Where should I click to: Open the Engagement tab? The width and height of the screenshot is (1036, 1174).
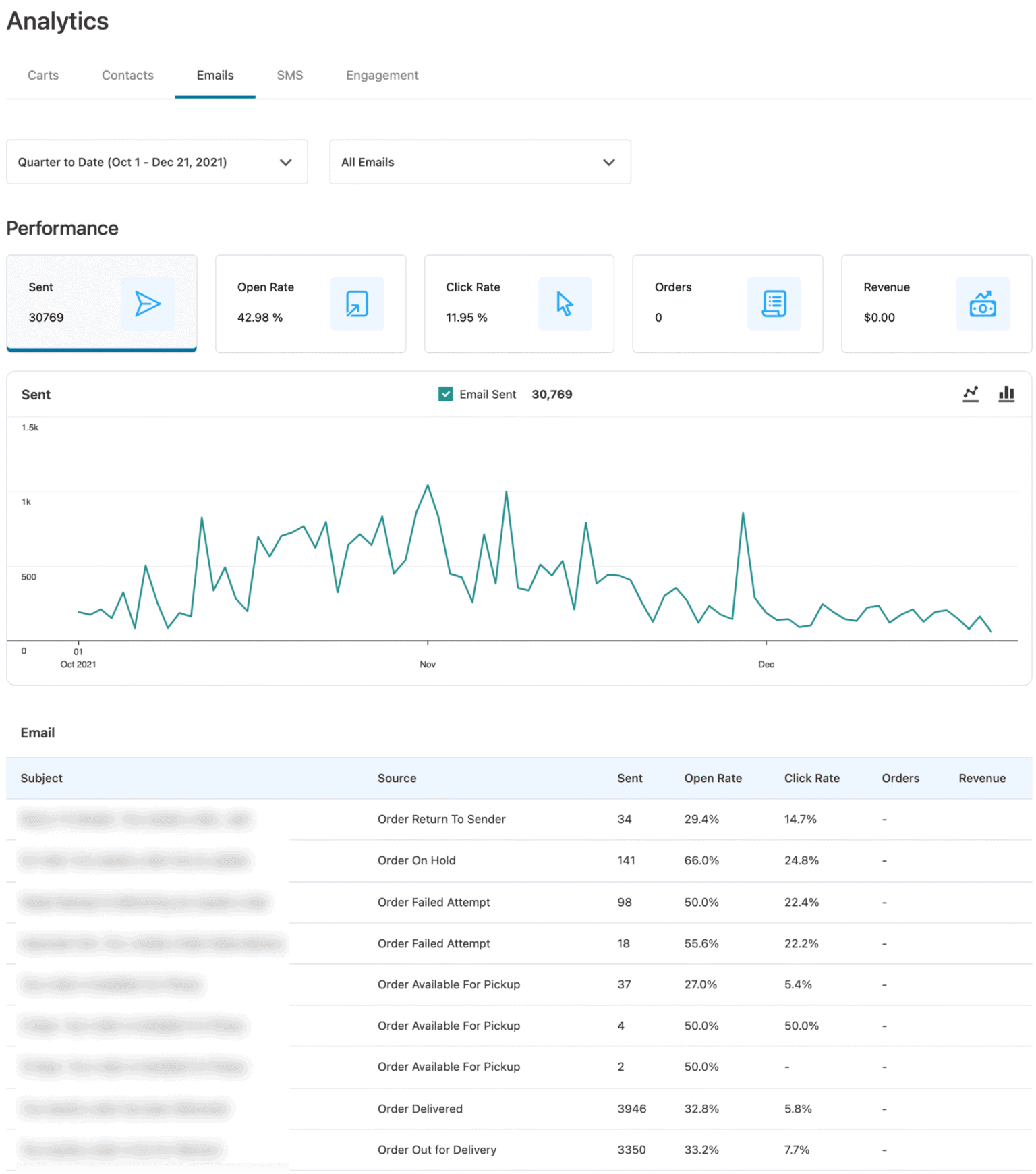382,75
